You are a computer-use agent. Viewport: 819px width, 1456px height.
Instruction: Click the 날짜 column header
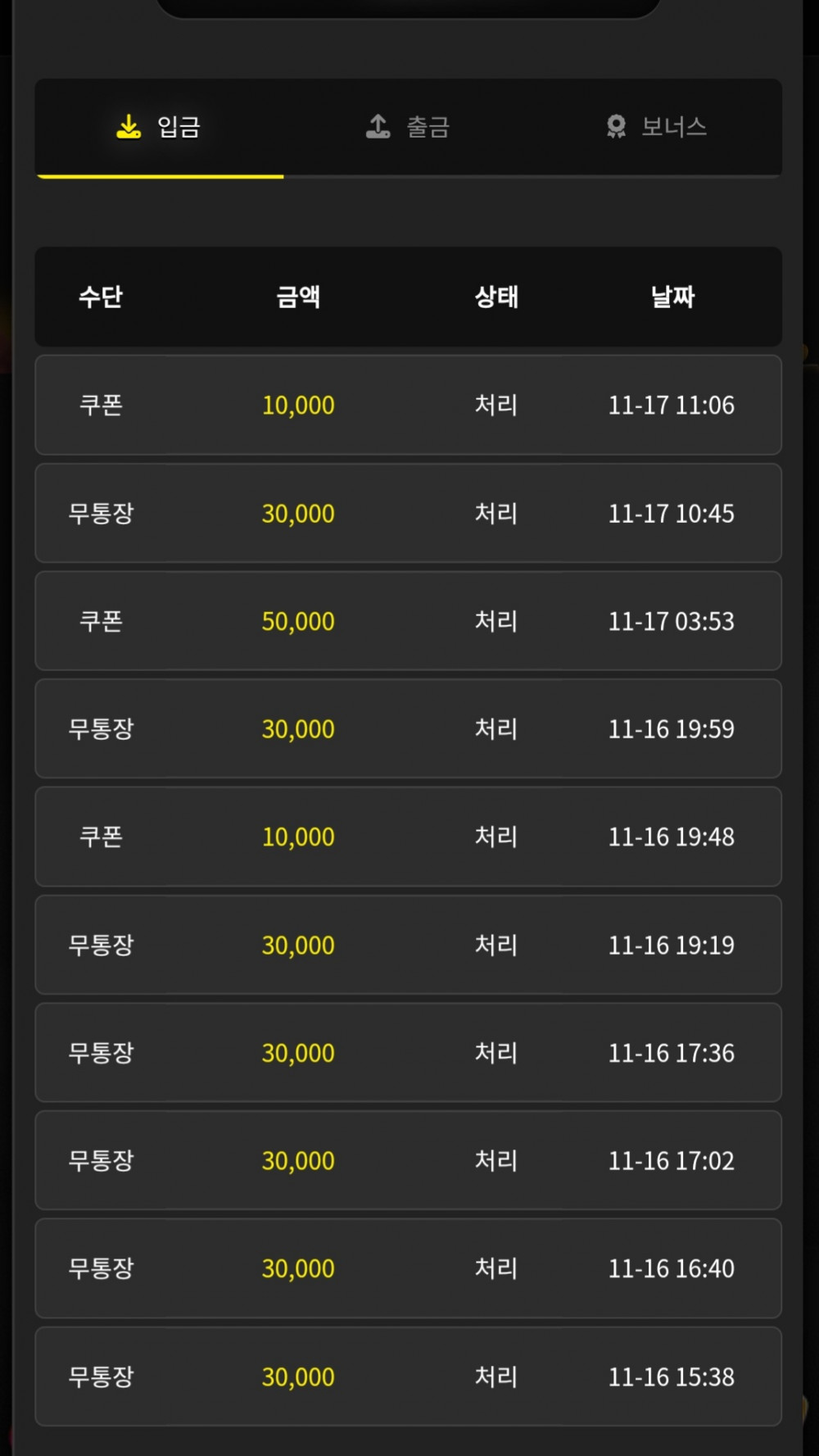672,297
